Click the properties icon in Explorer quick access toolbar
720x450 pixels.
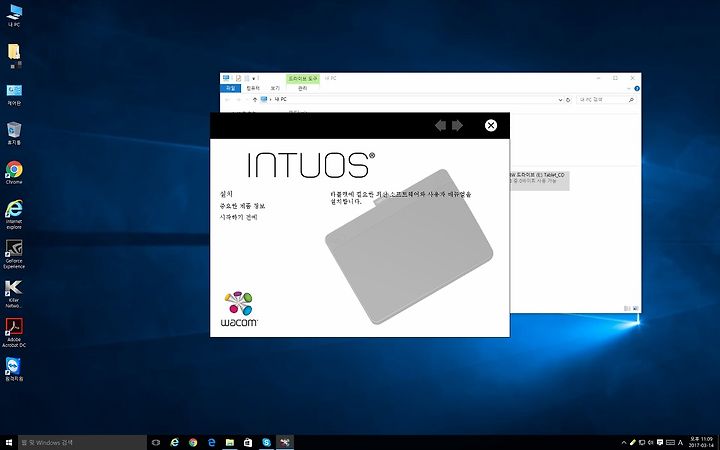click(x=238, y=79)
